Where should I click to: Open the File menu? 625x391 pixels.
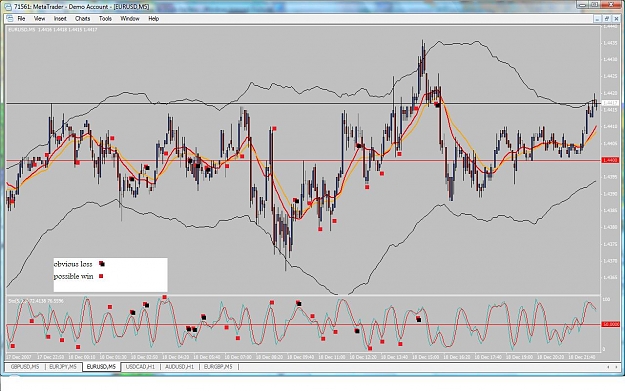click(x=22, y=19)
